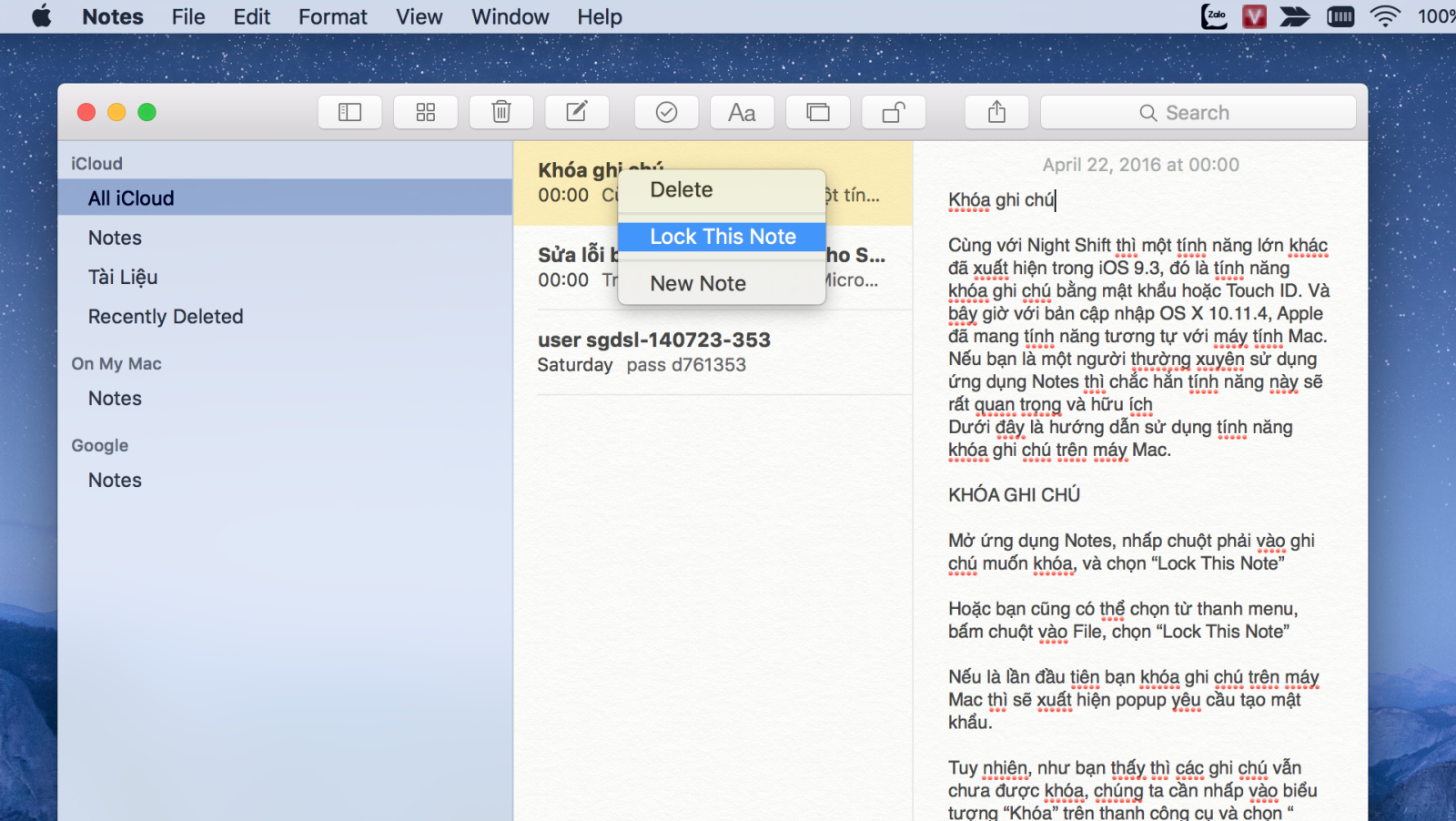1456x821 pixels.
Task: Click the lock icon in toolbar
Action: 894,112
